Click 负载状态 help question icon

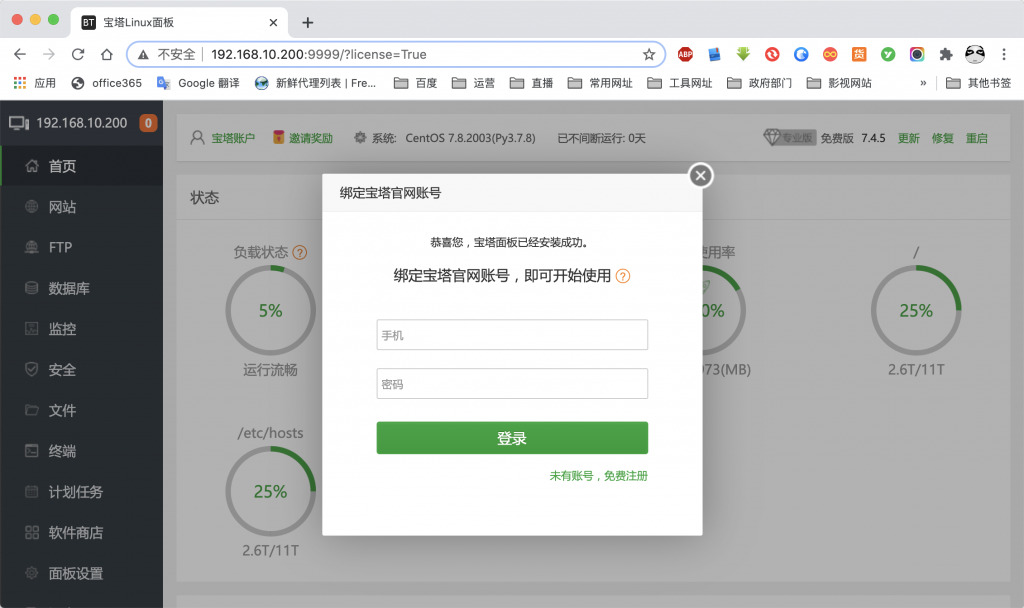pyautogui.click(x=300, y=253)
